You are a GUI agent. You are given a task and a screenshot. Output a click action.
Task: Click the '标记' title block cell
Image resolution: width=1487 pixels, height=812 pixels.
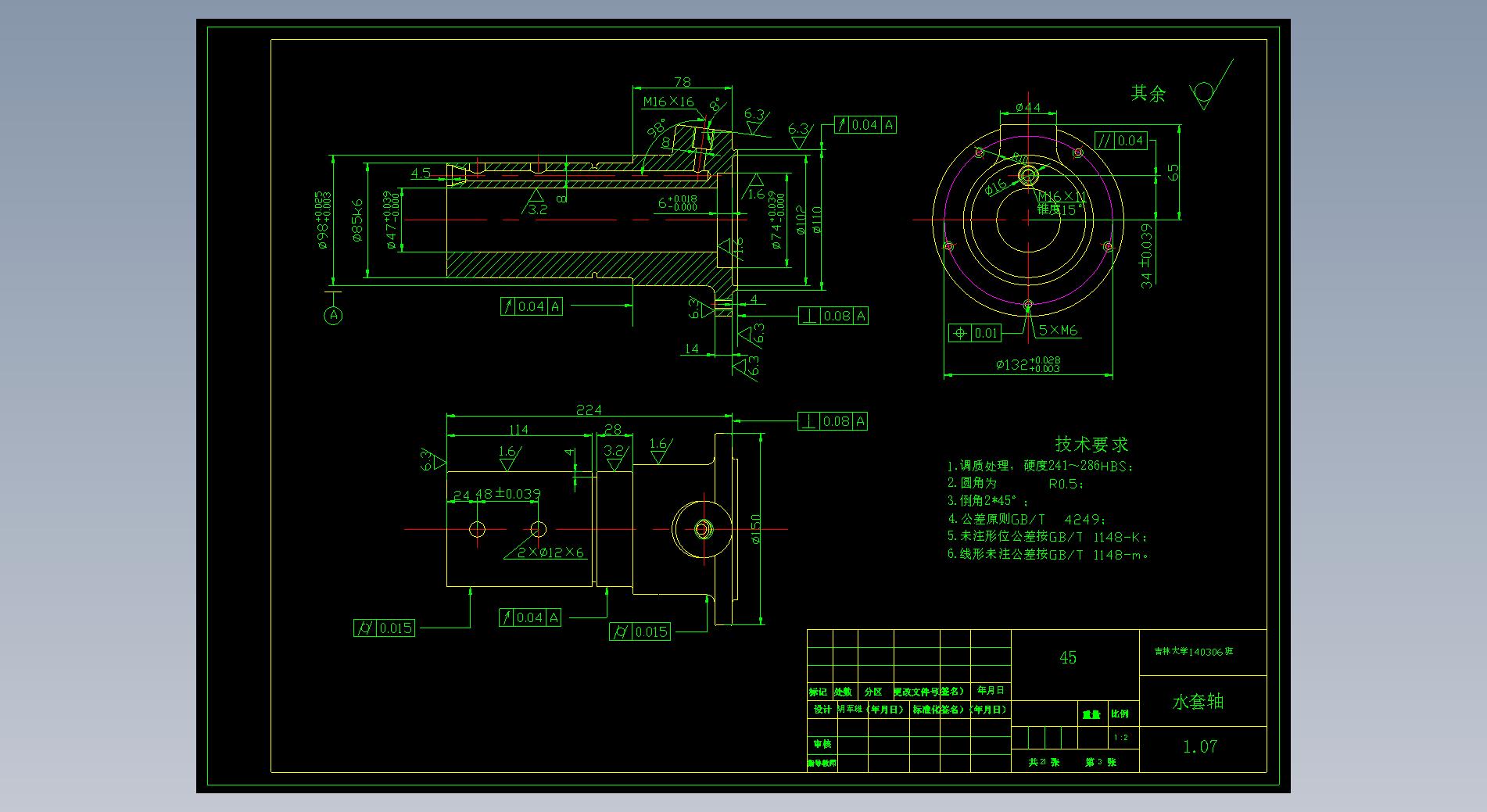[x=818, y=692]
